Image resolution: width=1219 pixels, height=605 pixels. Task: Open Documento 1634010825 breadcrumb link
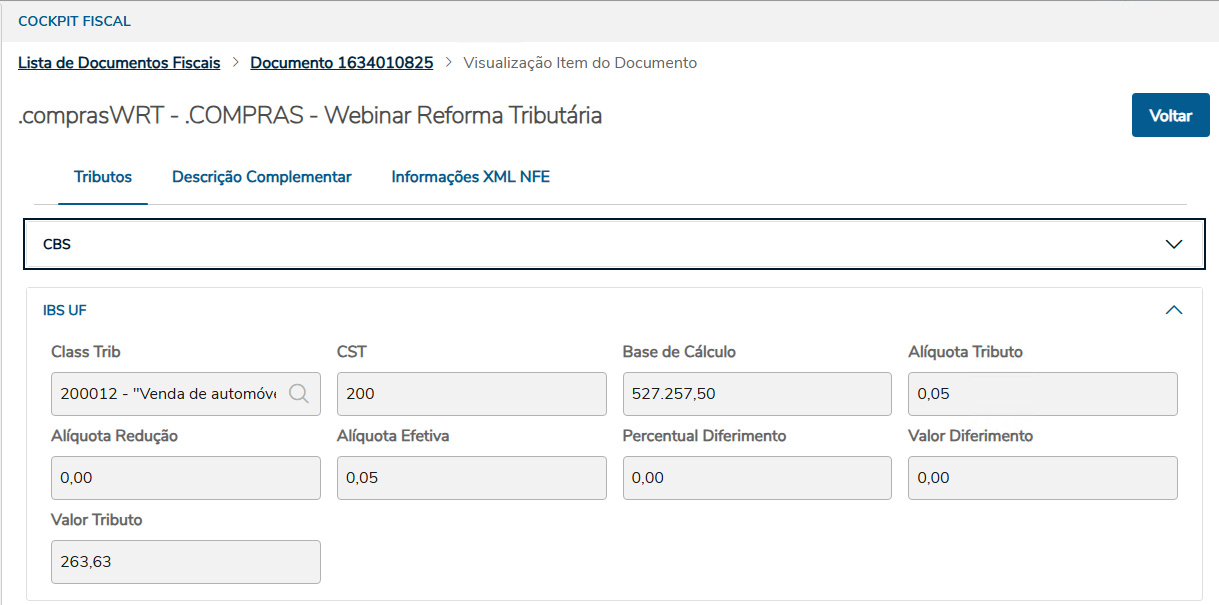pos(342,63)
